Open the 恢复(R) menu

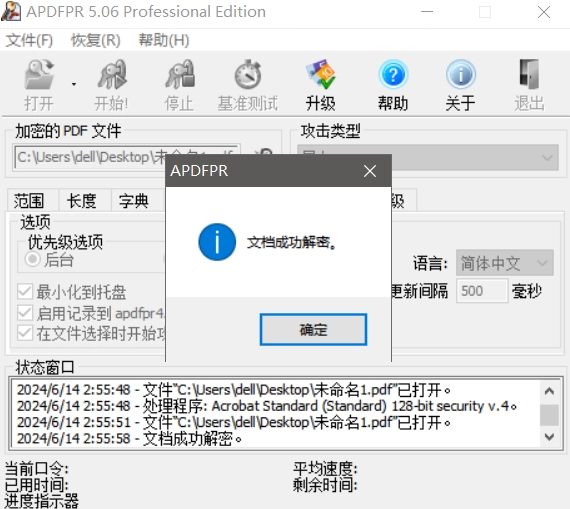(95, 40)
